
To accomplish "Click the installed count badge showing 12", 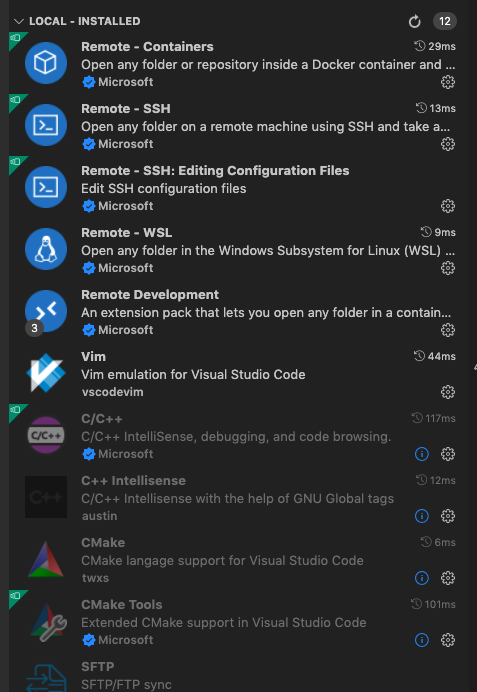I will pos(444,21).
